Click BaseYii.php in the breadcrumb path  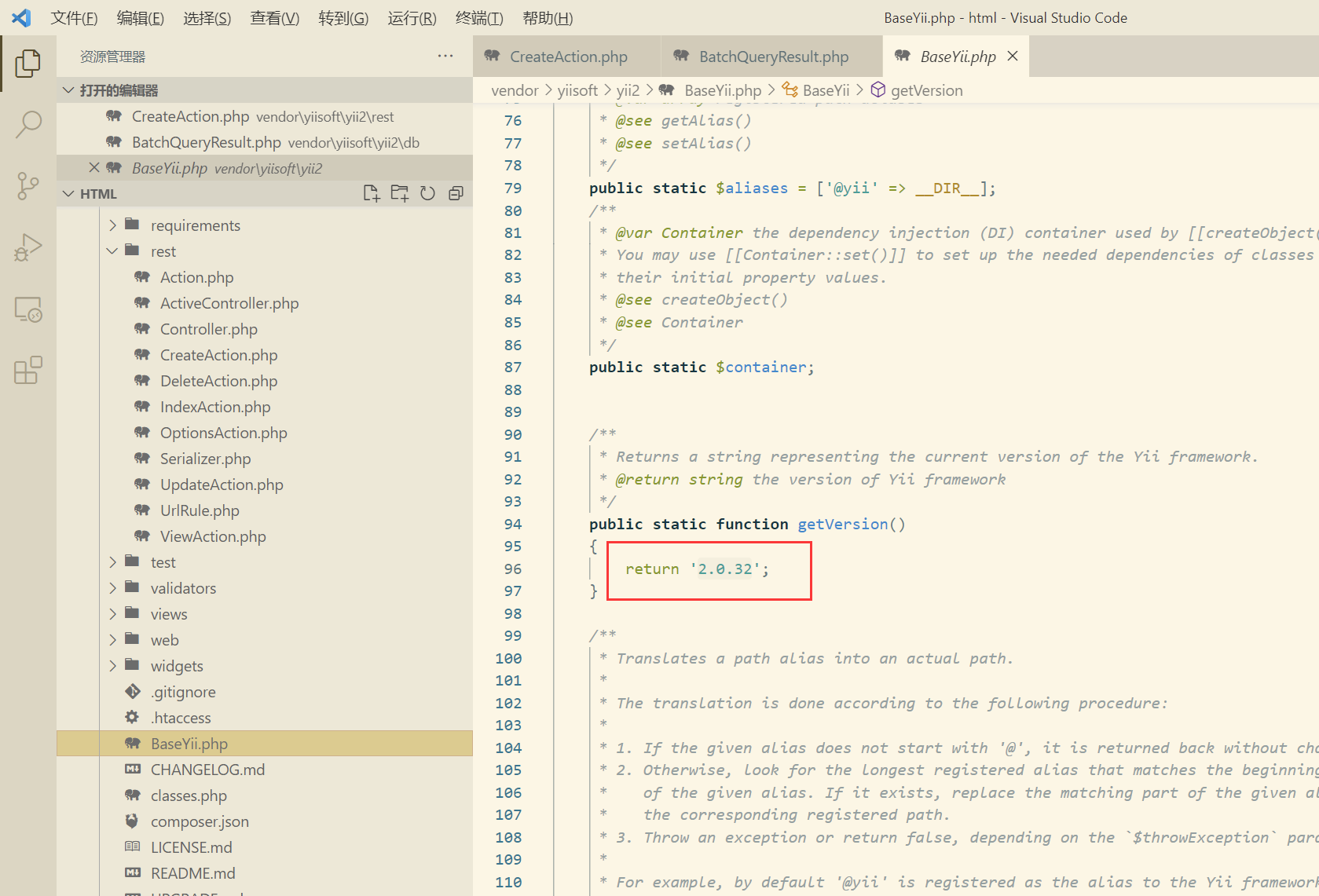[723, 90]
